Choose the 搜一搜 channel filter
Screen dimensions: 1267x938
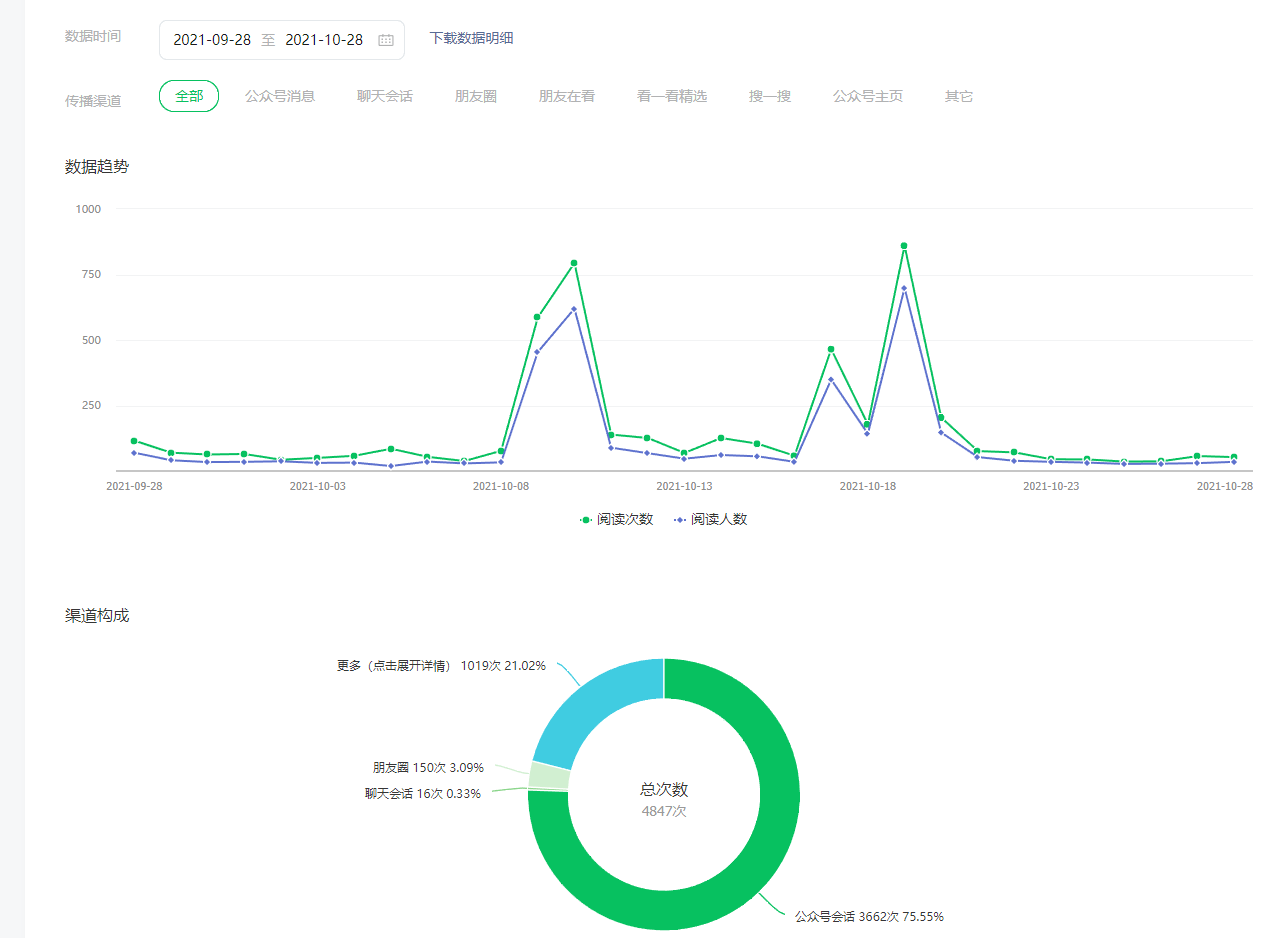[770, 96]
